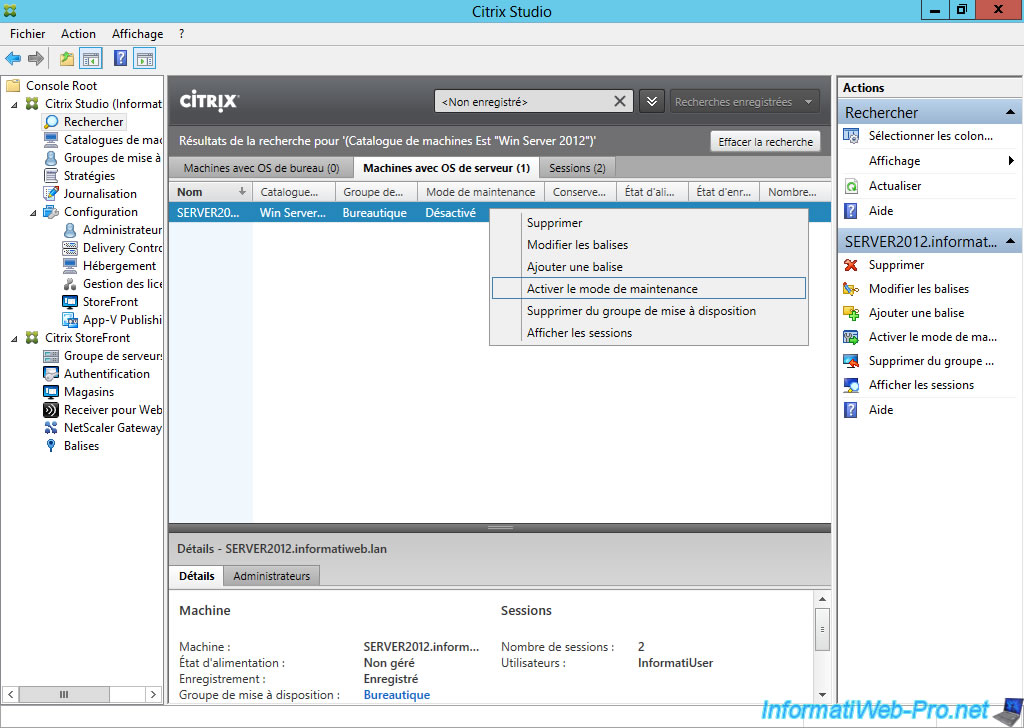Click red Supprimer icon in Actions pane
The image size is (1024, 728).
tap(851, 265)
